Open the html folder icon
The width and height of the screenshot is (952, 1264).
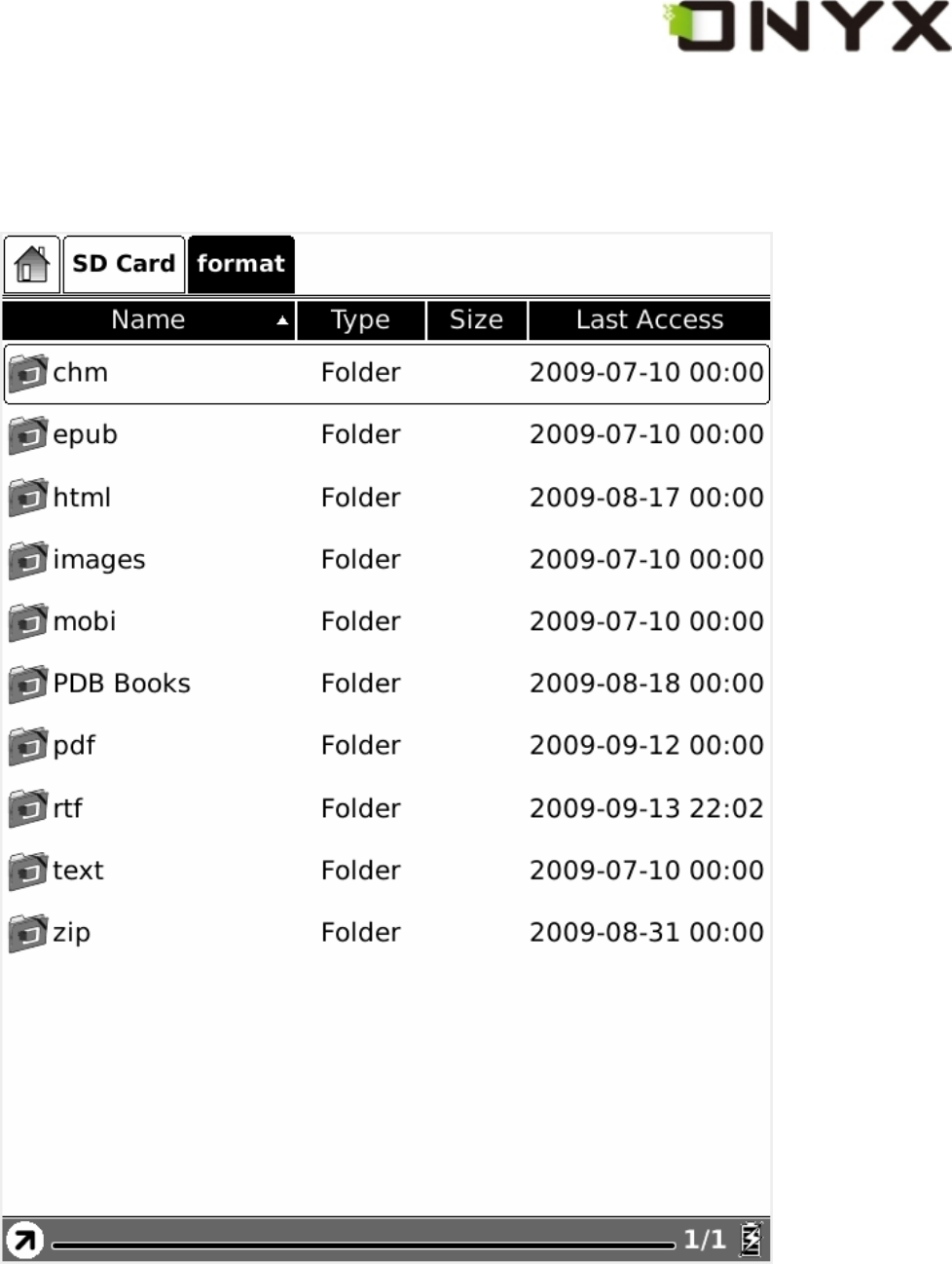tap(28, 498)
